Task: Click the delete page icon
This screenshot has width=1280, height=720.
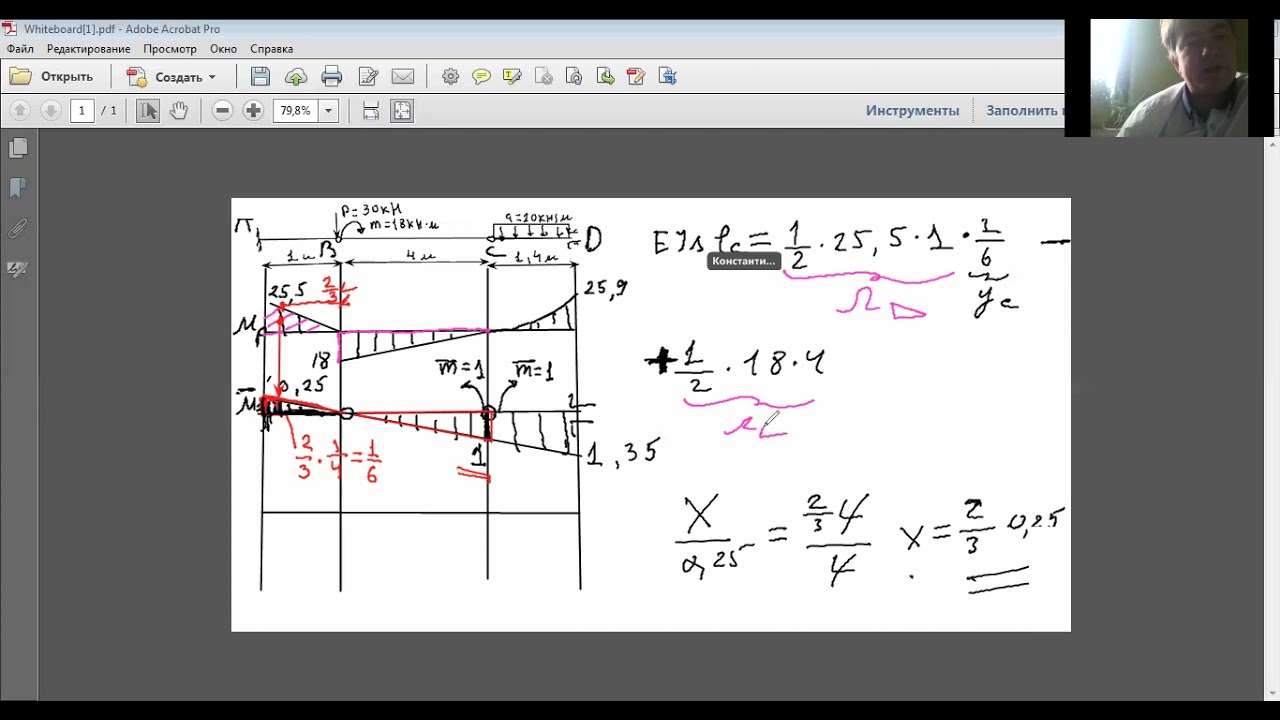Action: pyautogui.click(x=544, y=77)
